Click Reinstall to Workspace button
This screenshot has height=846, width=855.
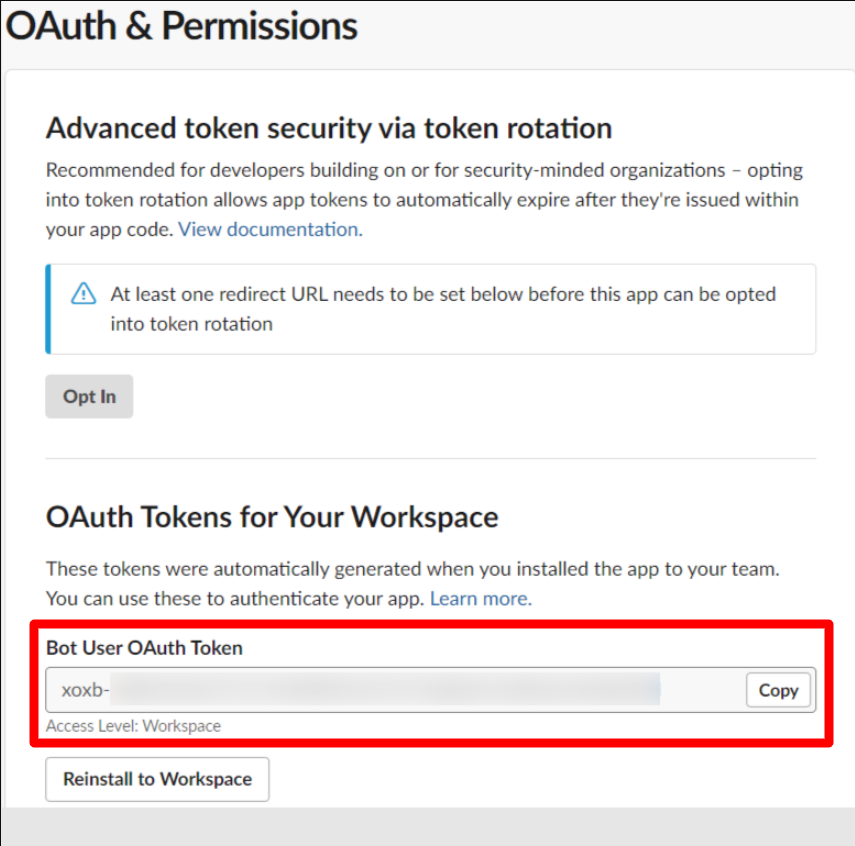(x=157, y=779)
